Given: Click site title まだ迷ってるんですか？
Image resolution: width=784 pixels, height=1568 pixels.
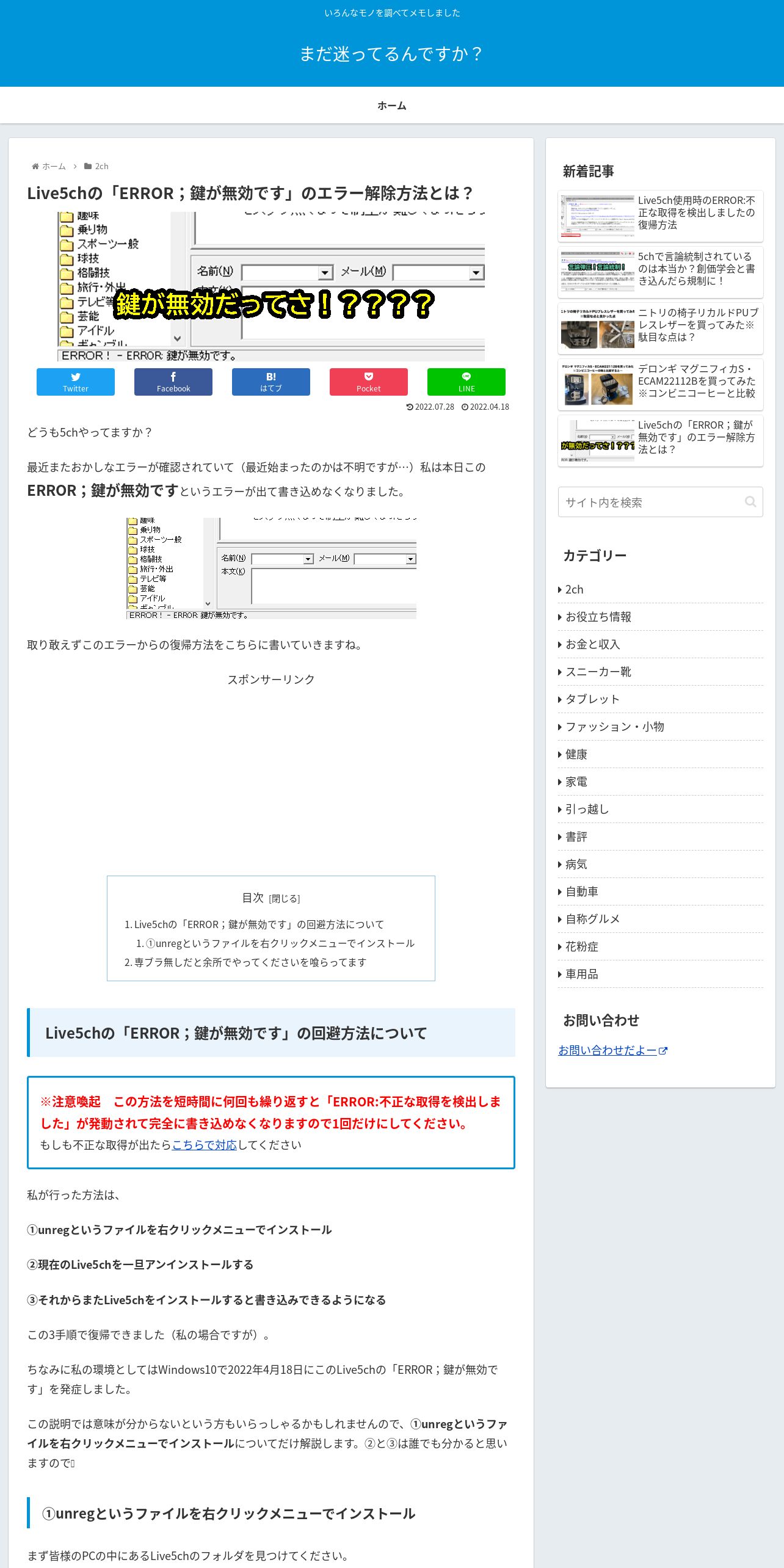Looking at the screenshot, I should coord(392,54).
